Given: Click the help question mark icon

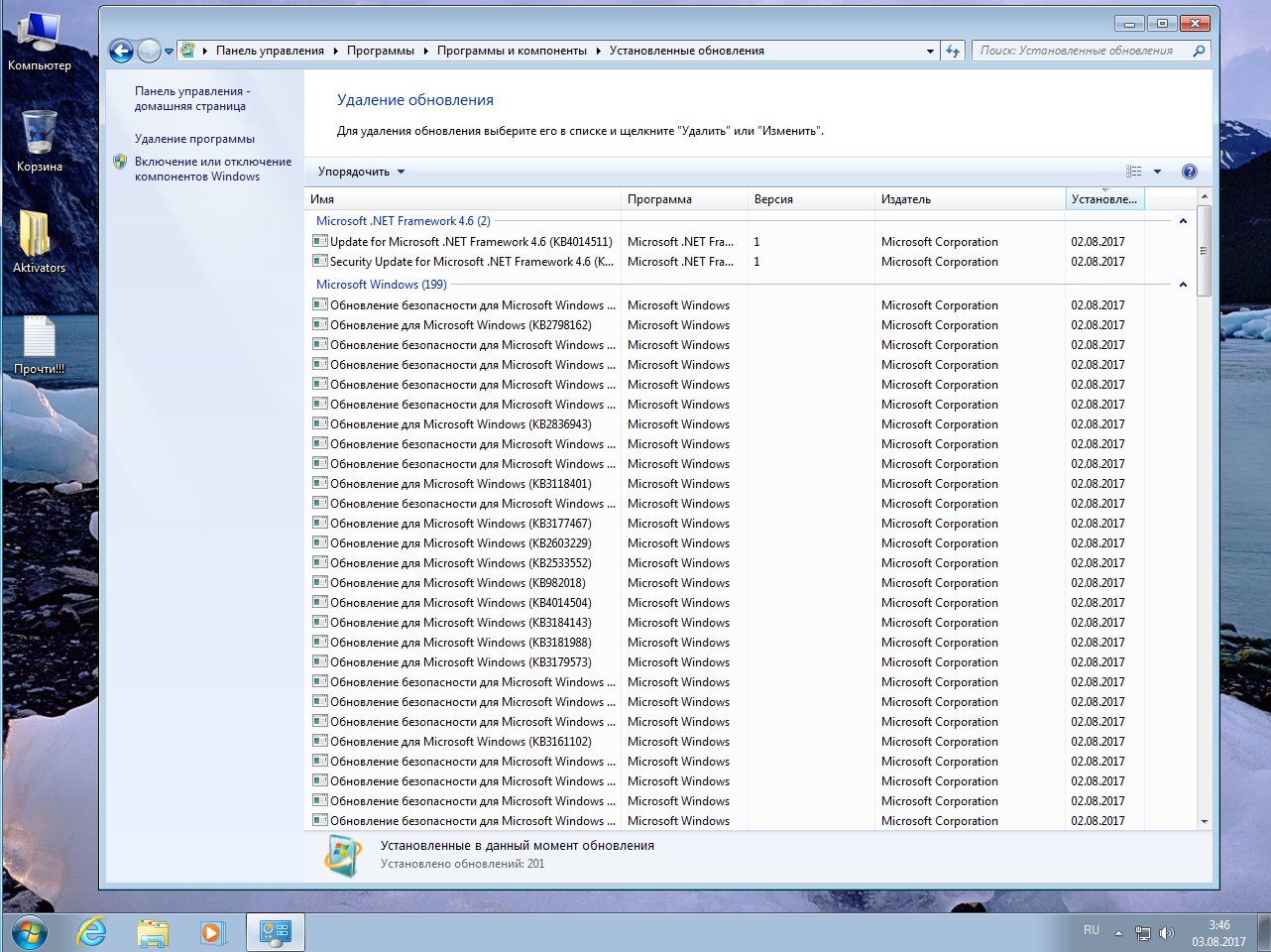Looking at the screenshot, I should (1190, 172).
